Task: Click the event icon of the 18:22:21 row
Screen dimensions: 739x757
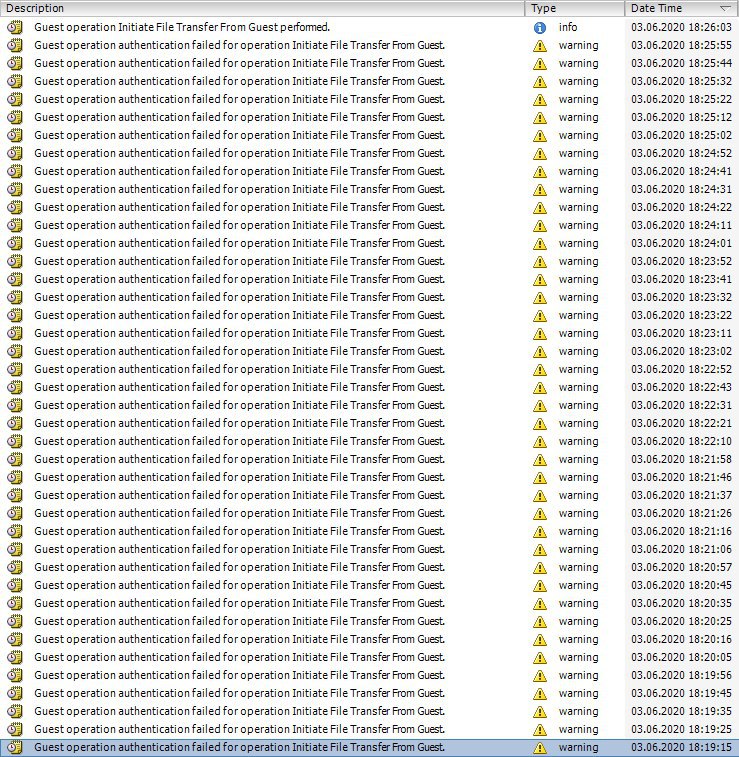Action: coord(15,423)
